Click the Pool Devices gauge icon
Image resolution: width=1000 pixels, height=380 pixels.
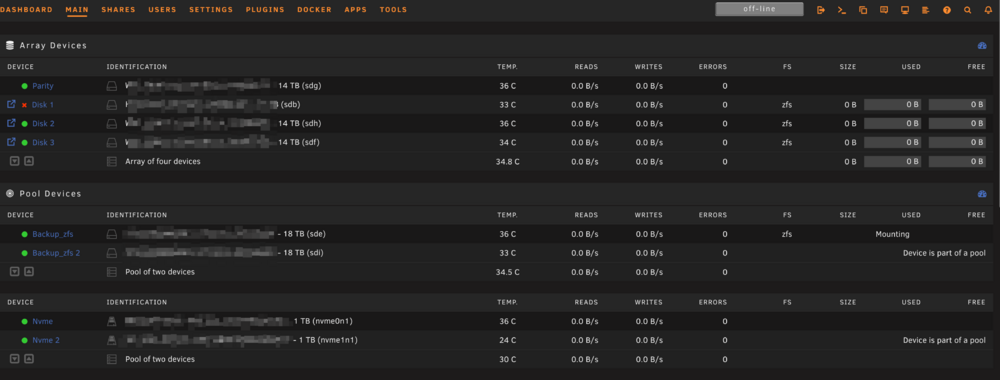pos(982,194)
